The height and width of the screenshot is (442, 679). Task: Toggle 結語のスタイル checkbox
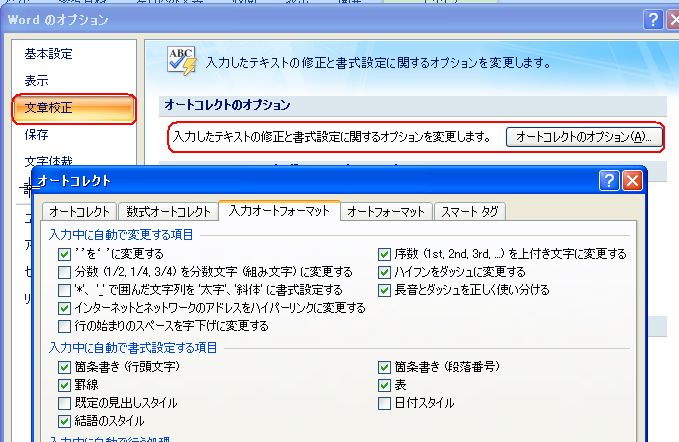pos(64,421)
